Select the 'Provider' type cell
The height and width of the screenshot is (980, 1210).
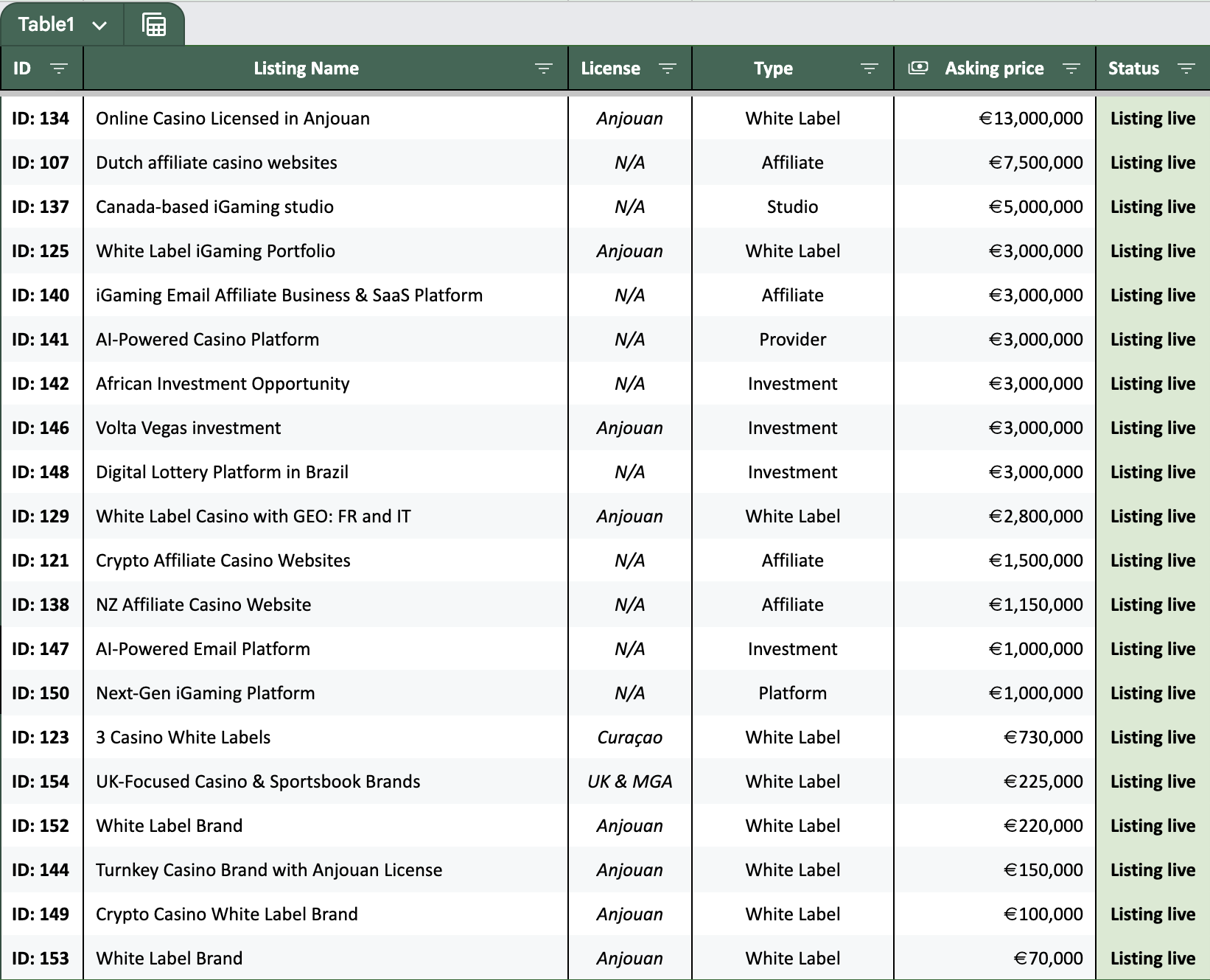pos(793,340)
